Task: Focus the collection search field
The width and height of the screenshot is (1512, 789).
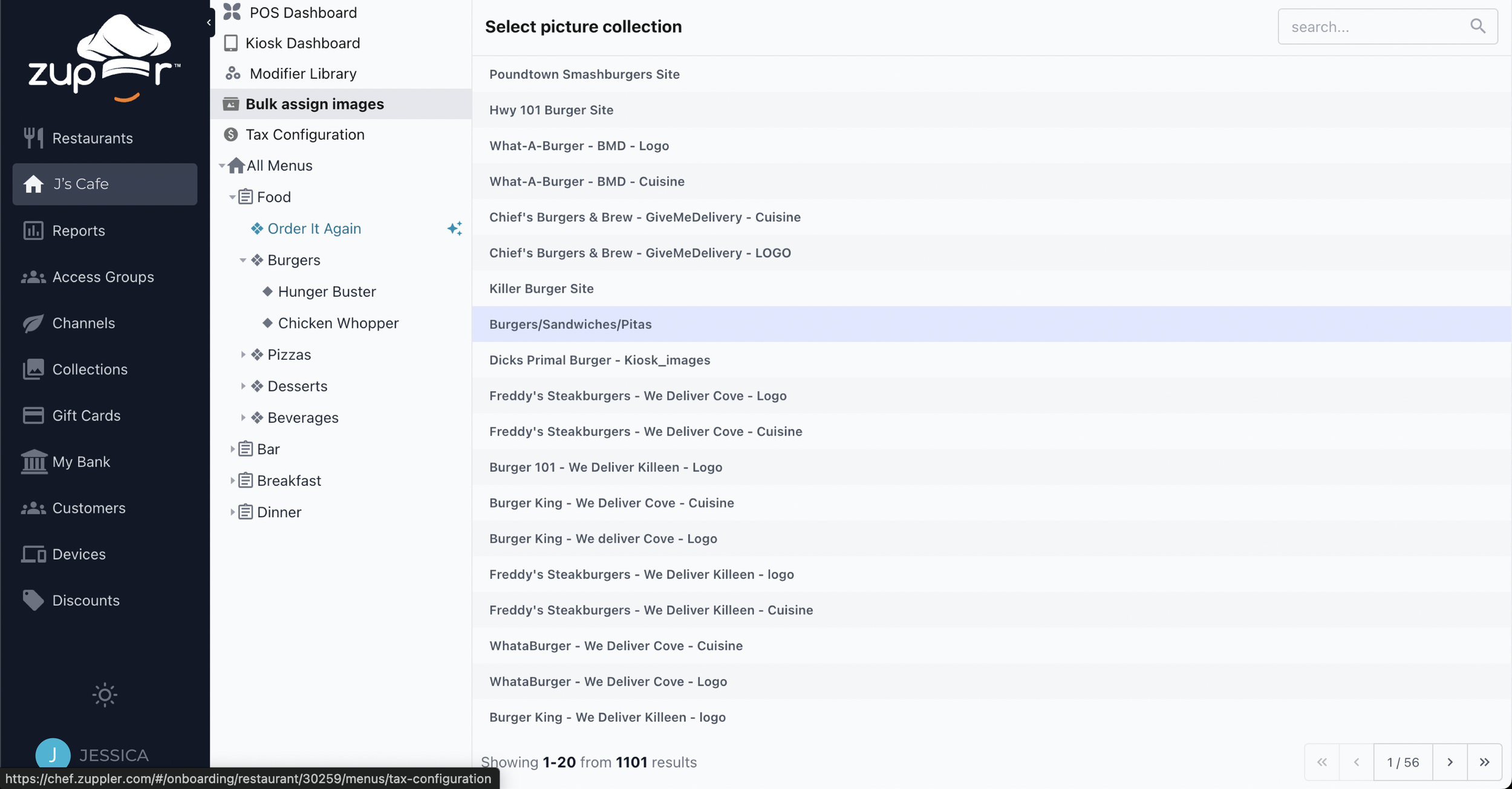Action: click(x=1373, y=27)
